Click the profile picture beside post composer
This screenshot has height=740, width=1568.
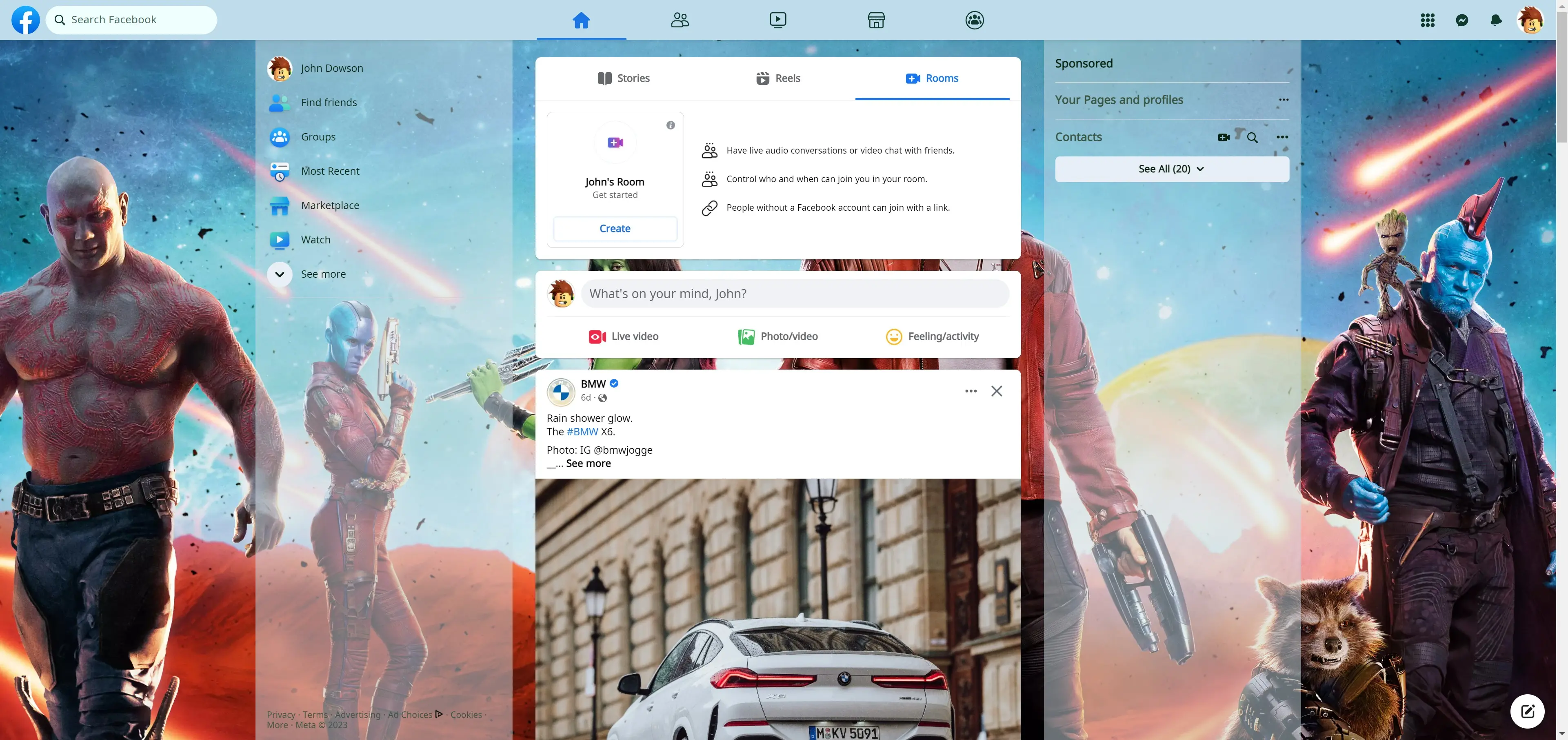point(561,294)
